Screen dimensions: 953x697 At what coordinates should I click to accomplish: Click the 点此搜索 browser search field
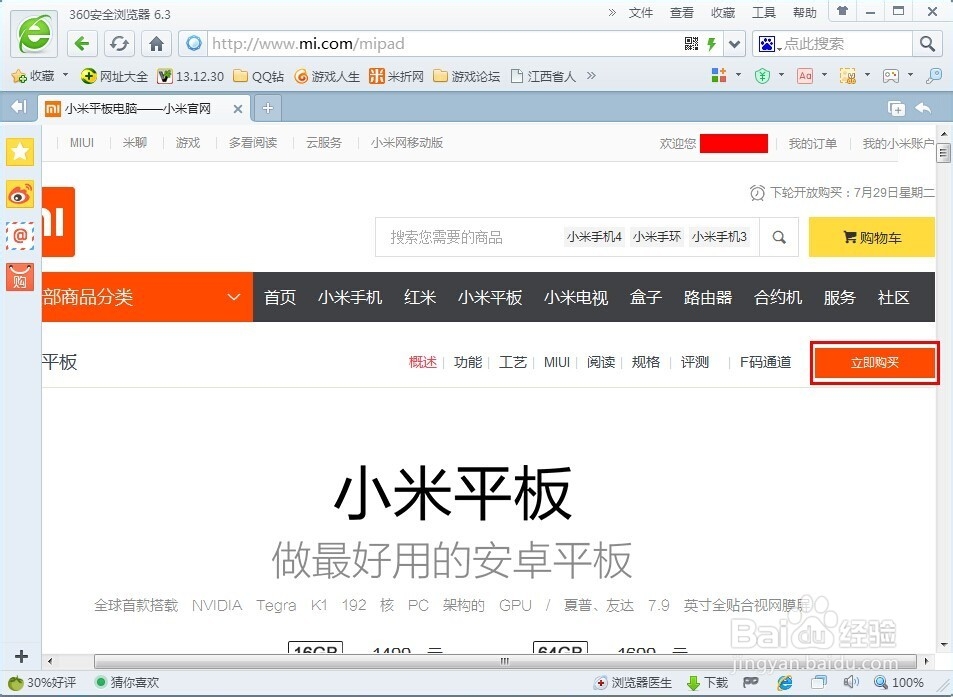tap(846, 44)
